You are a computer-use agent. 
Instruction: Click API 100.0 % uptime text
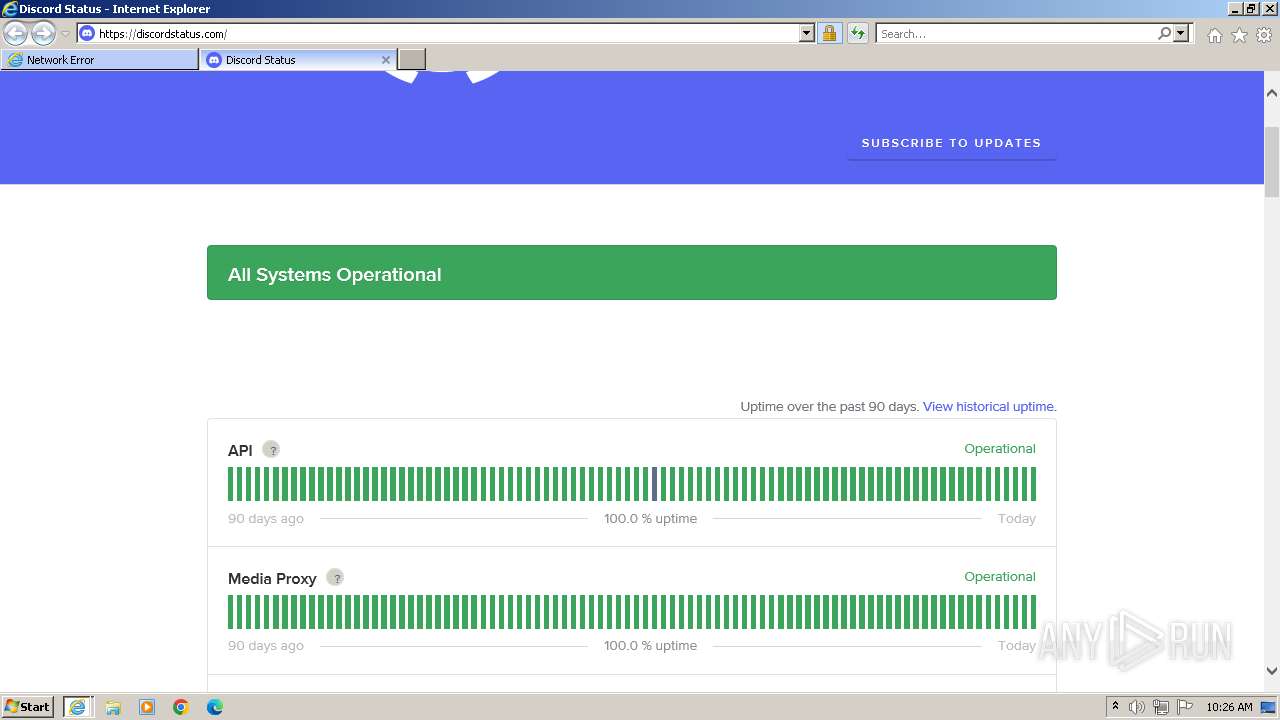coord(650,519)
